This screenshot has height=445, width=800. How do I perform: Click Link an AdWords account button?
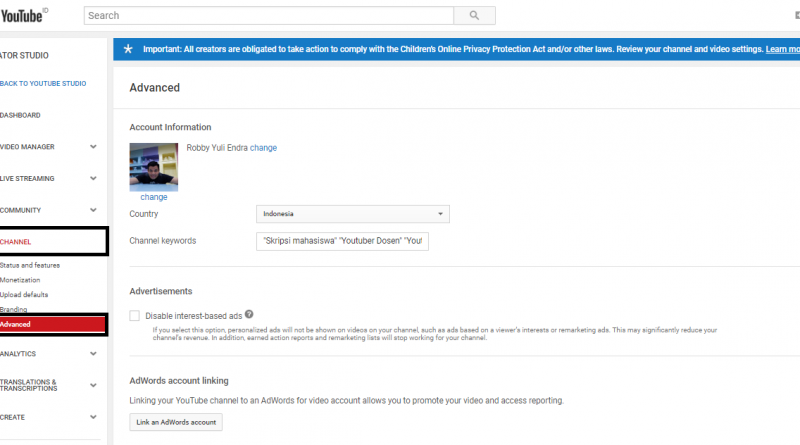click(176, 422)
